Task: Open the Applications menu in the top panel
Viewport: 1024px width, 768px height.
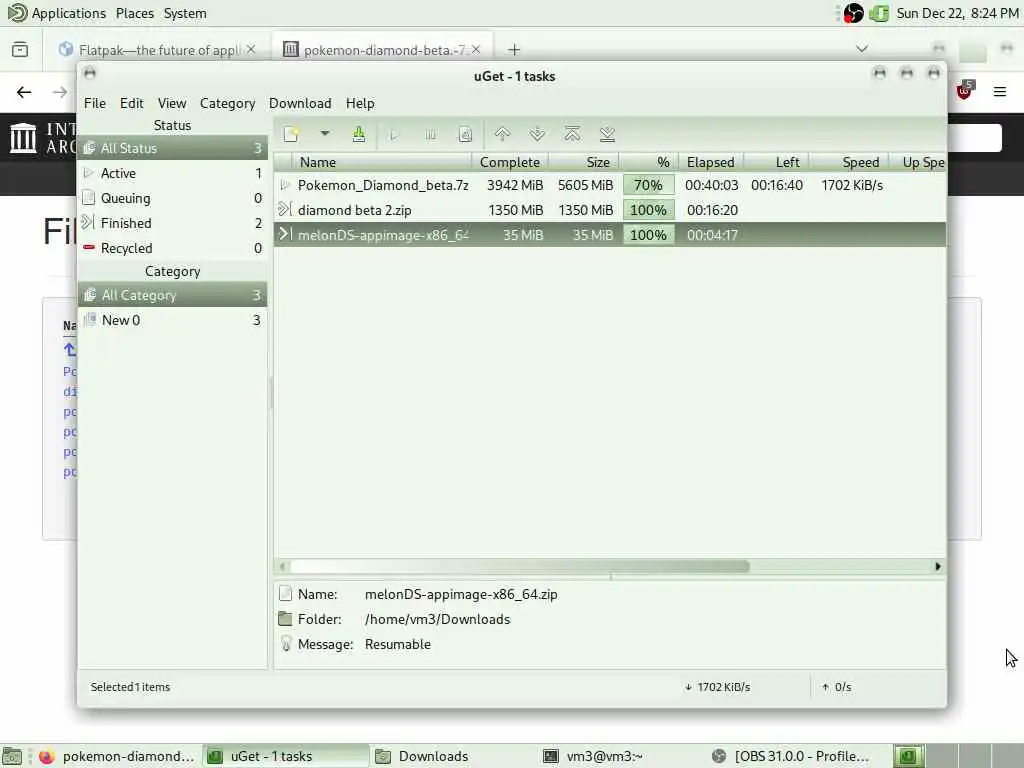Action: 56,13
